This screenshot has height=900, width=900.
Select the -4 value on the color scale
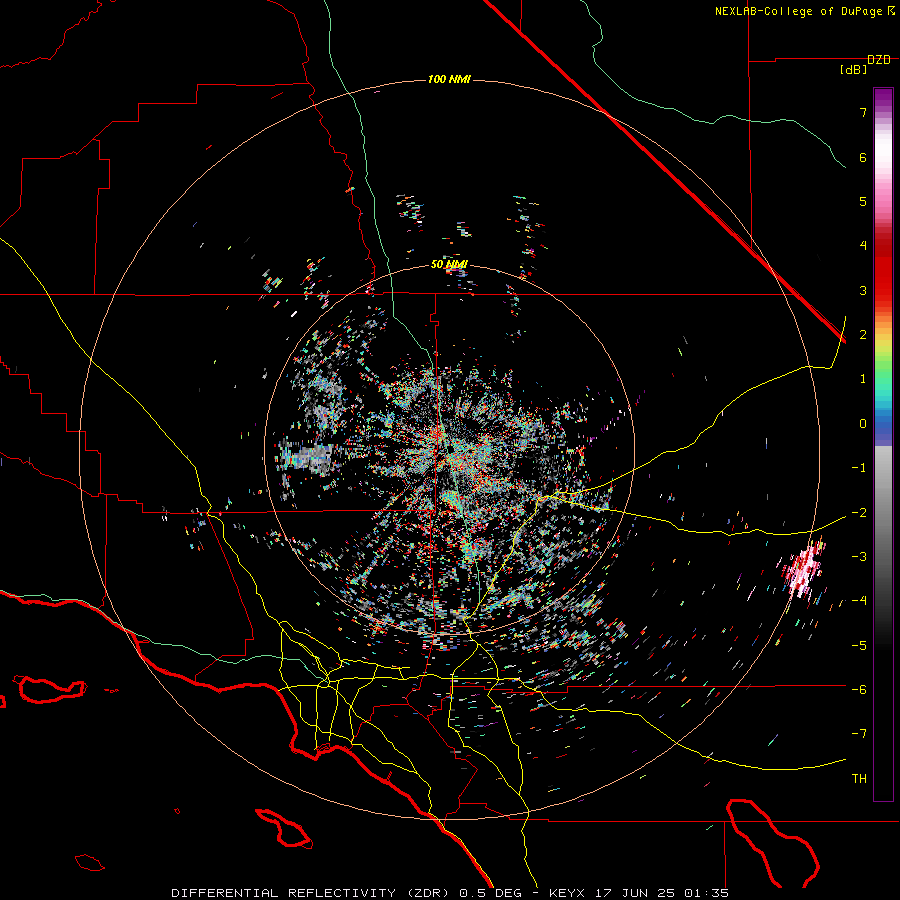(x=859, y=601)
